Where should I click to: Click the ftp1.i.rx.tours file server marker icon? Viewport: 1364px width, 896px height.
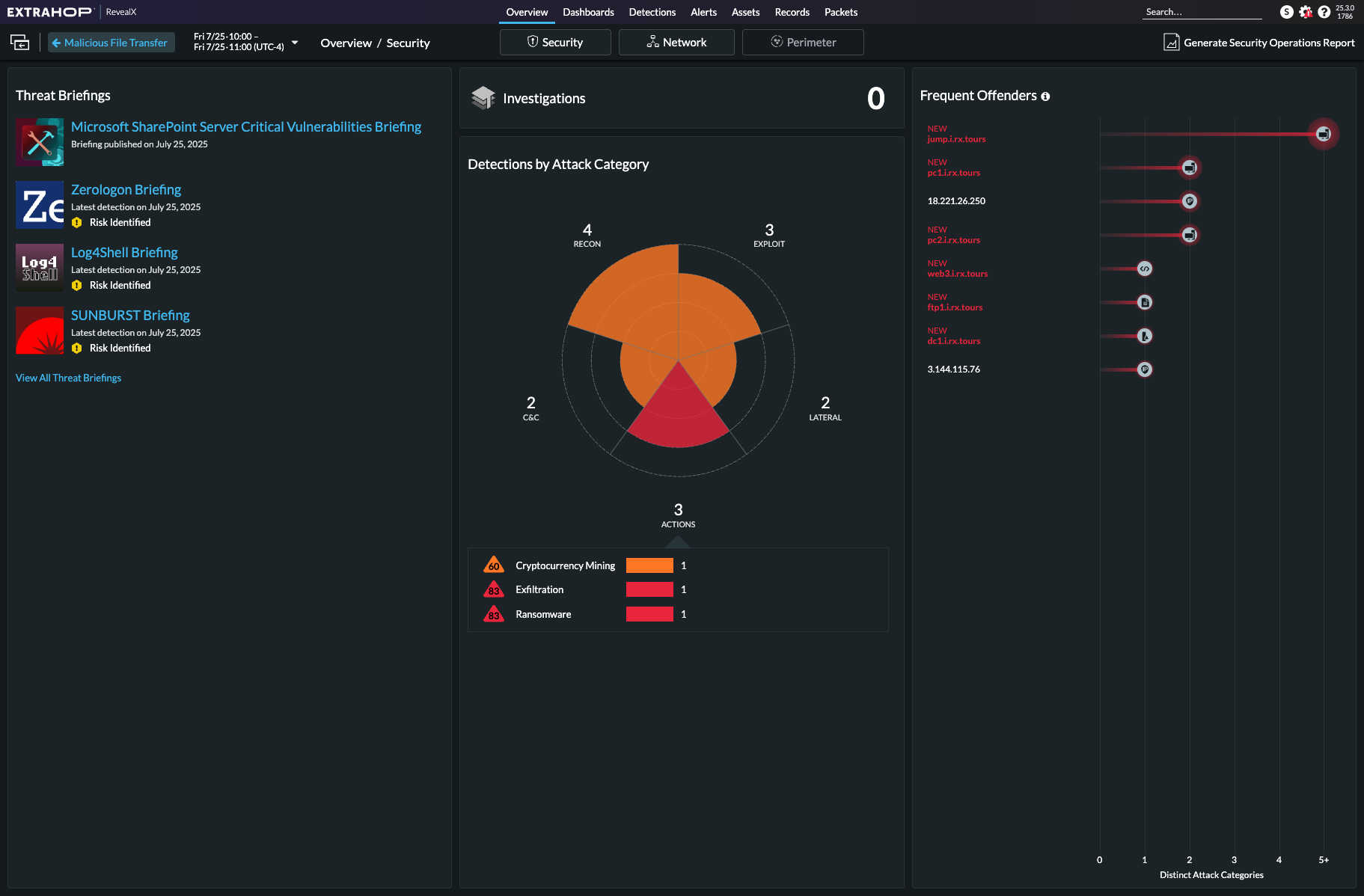pos(1145,302)
